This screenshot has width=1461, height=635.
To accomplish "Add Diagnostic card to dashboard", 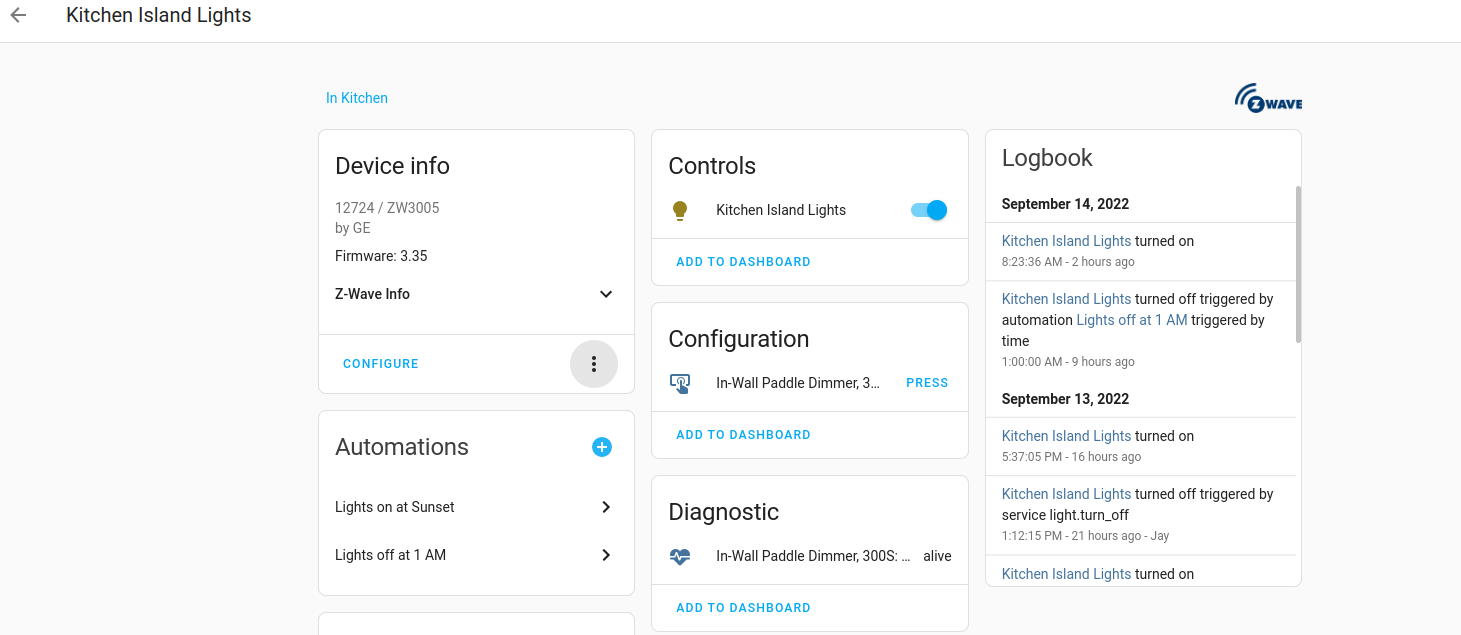I will pyautogui.click(x=743, y=608).
